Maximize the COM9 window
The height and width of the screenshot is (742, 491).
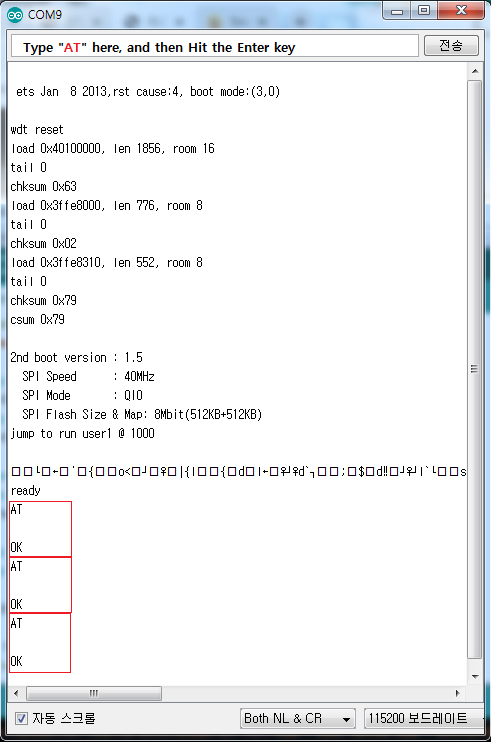pyautogui.click(x=424, y=11)
